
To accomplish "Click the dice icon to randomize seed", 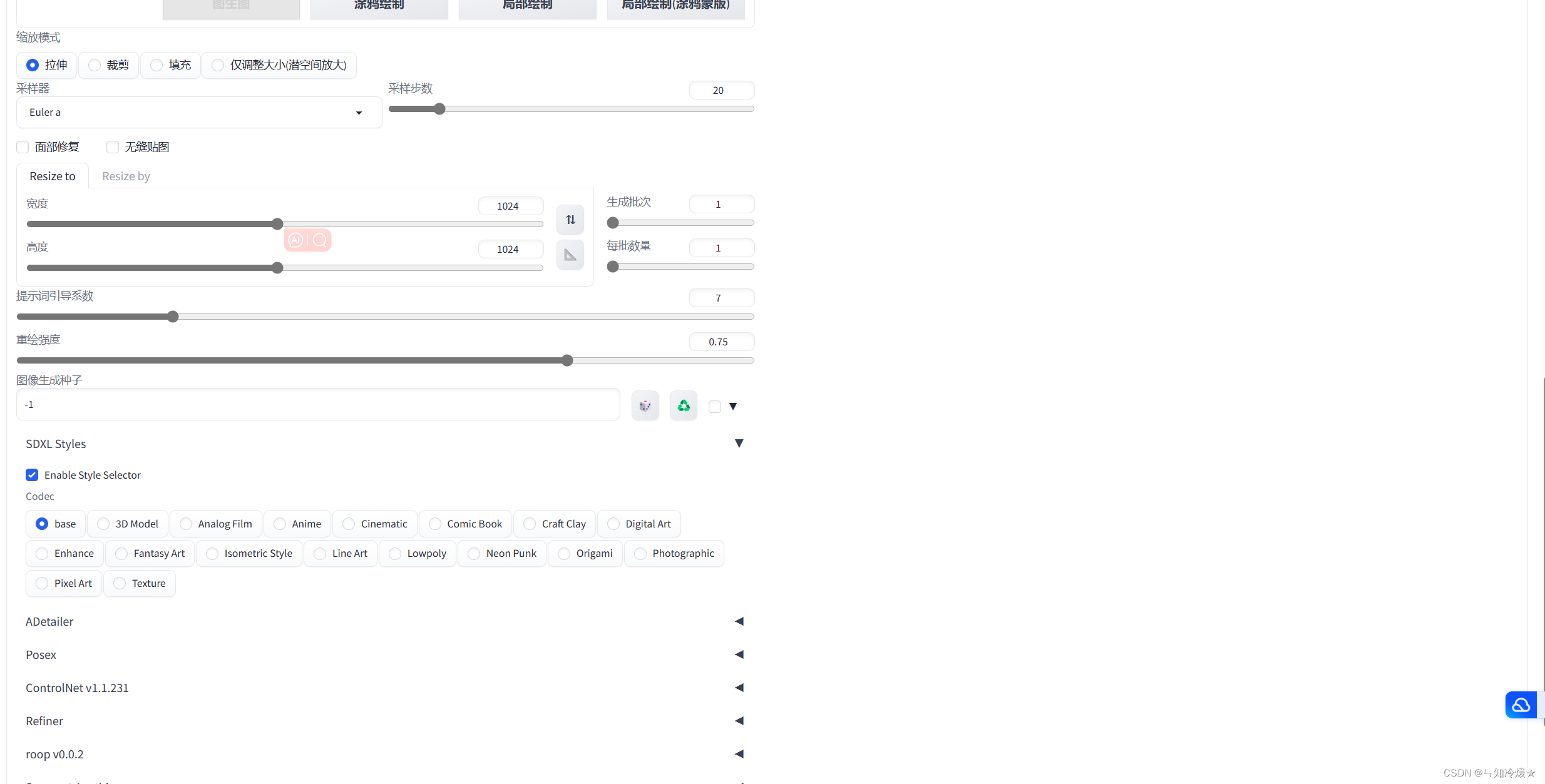I will click(645, 405).
